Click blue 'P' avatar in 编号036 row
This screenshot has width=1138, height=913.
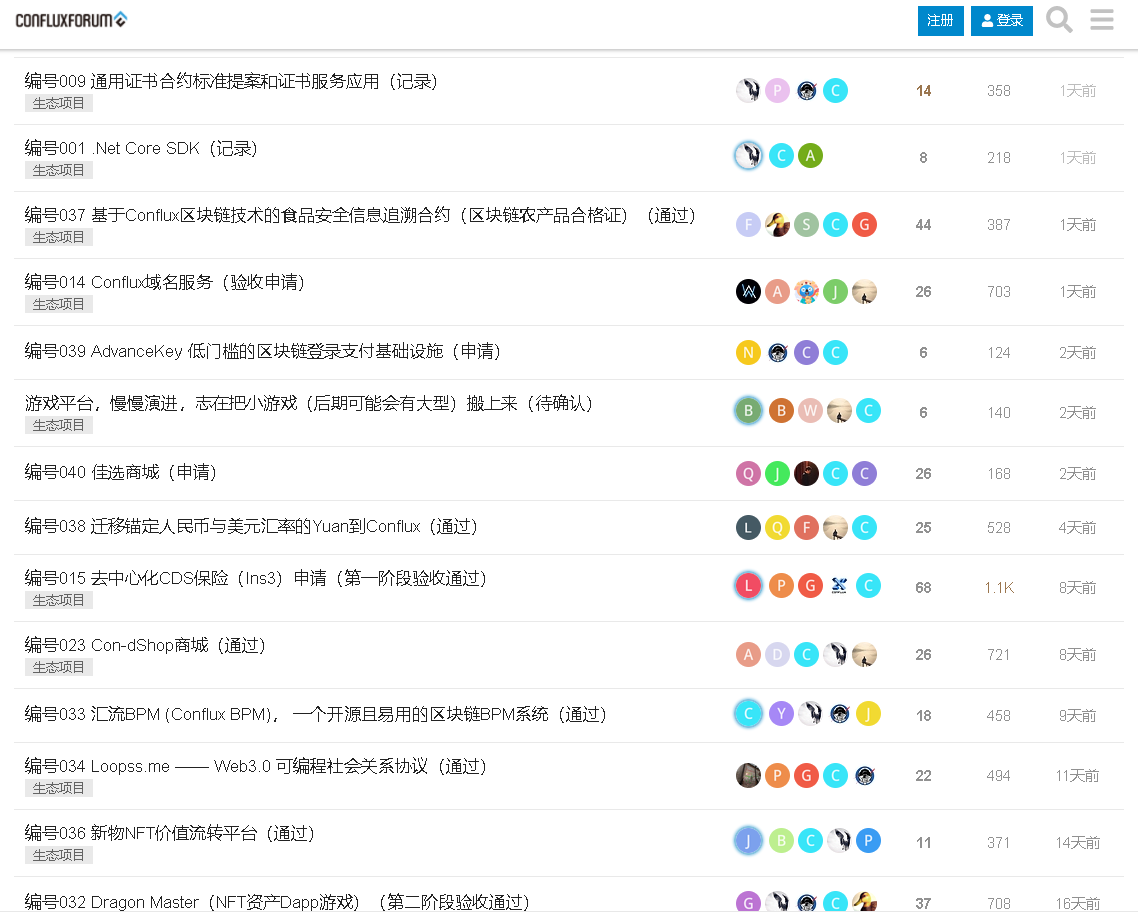click(x=868, y=841)
